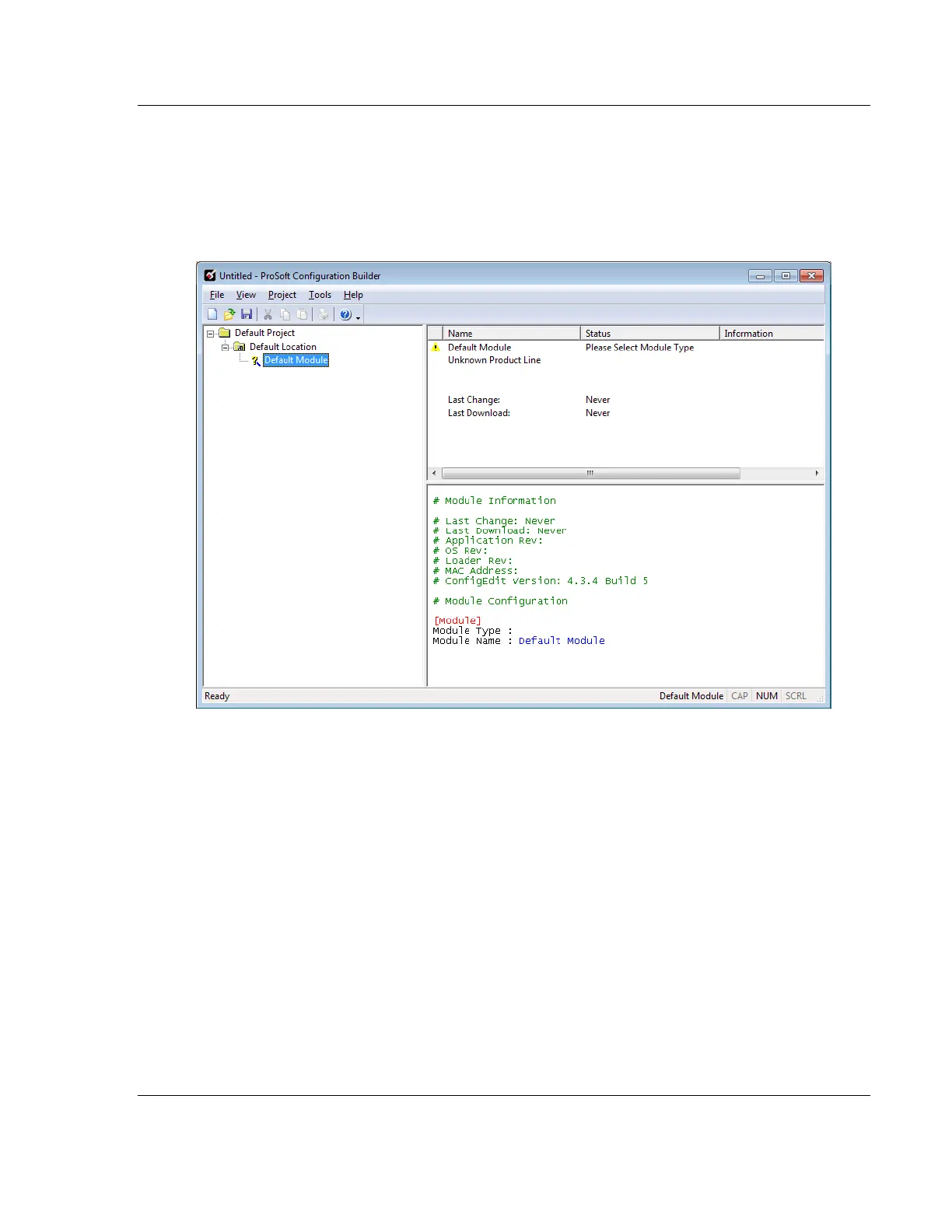The image size is (952, 1232).
Task: Maximize the ProSoft Configuration Builder window
Action: point(786,275)
